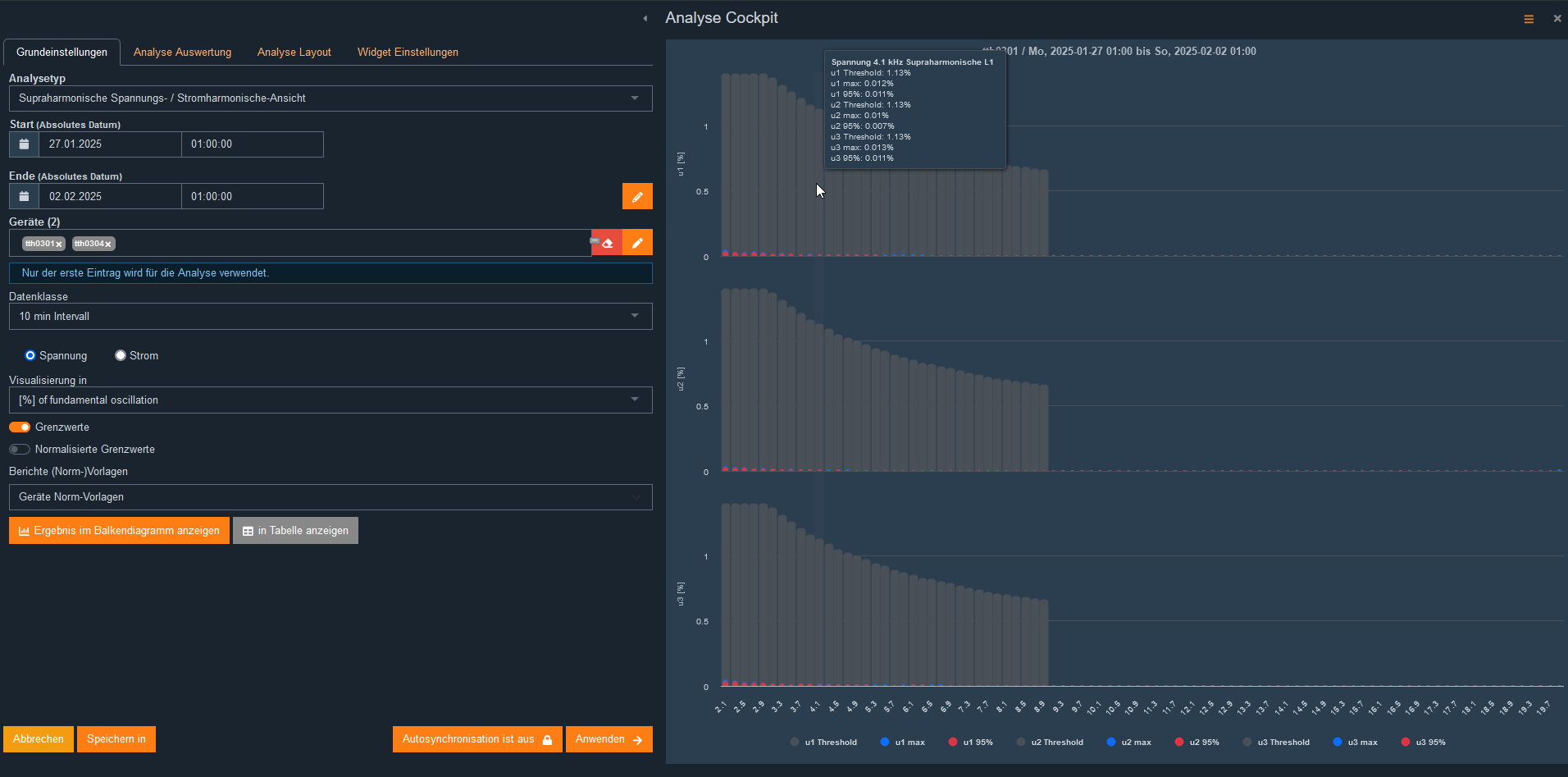Open the Widget Einstellungen tab
This screenshot has height=777, width=1568.
[x=408, y=52]
